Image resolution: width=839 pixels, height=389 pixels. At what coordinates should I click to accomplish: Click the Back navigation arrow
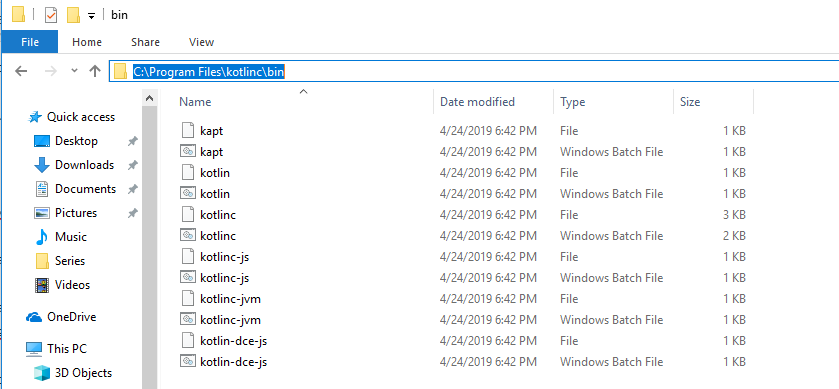coord(21,71)
